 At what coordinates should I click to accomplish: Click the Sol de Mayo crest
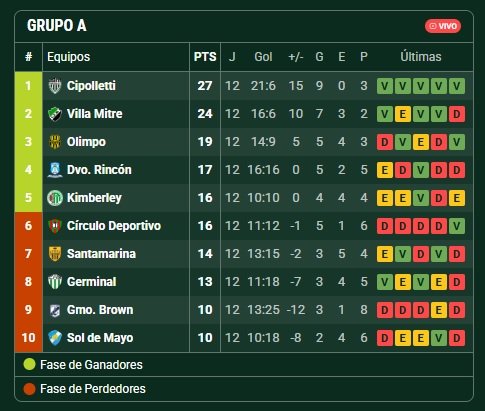(55, 338)
